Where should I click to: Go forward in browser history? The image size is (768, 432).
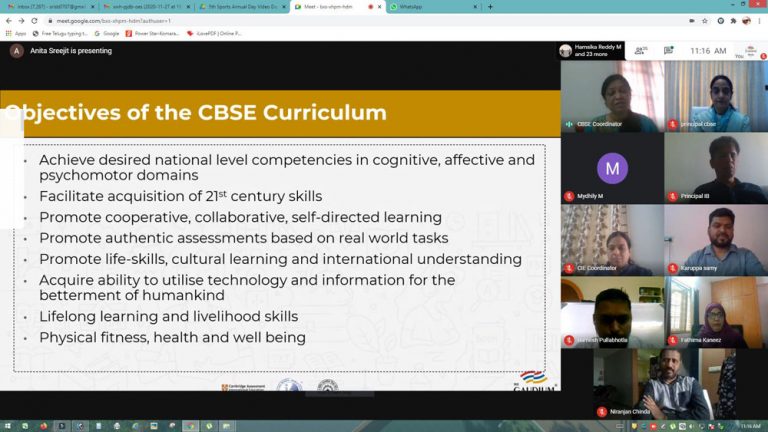click(x=21, y=21)
